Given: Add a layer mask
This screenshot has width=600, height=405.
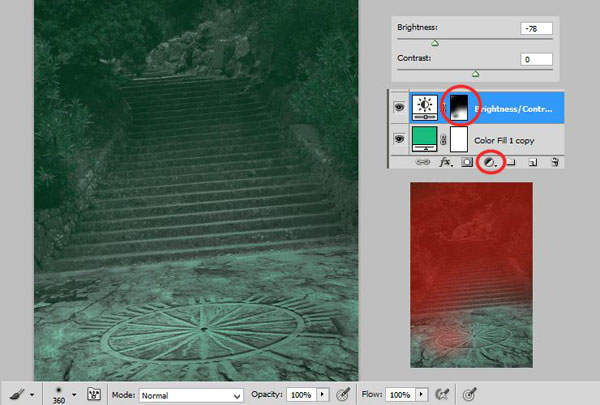Looking at the screenshot, I should (467, 162).
